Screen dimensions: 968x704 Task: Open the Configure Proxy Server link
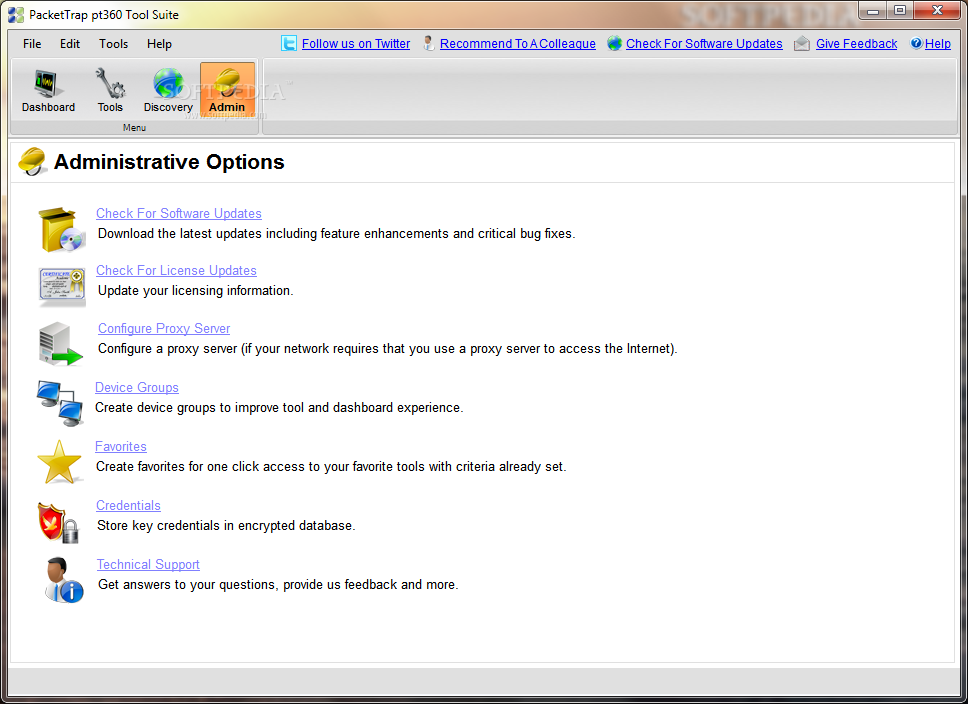point(164,329)
